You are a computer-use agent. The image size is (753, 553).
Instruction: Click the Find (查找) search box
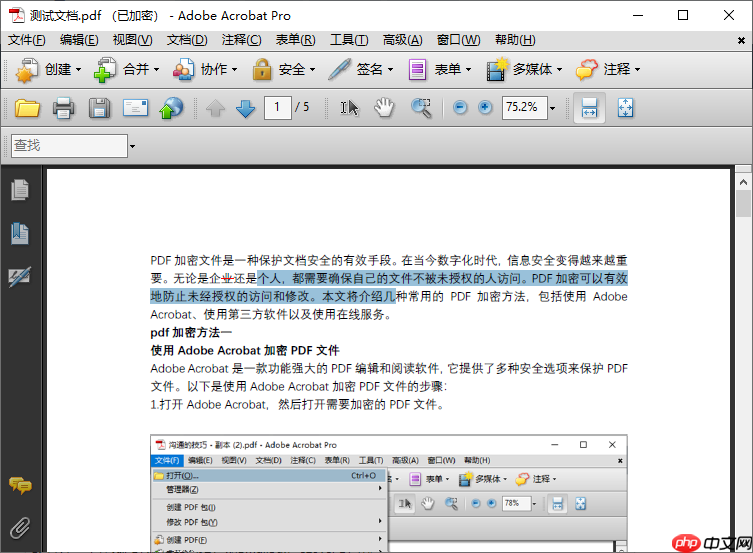(x=69, y=146)
